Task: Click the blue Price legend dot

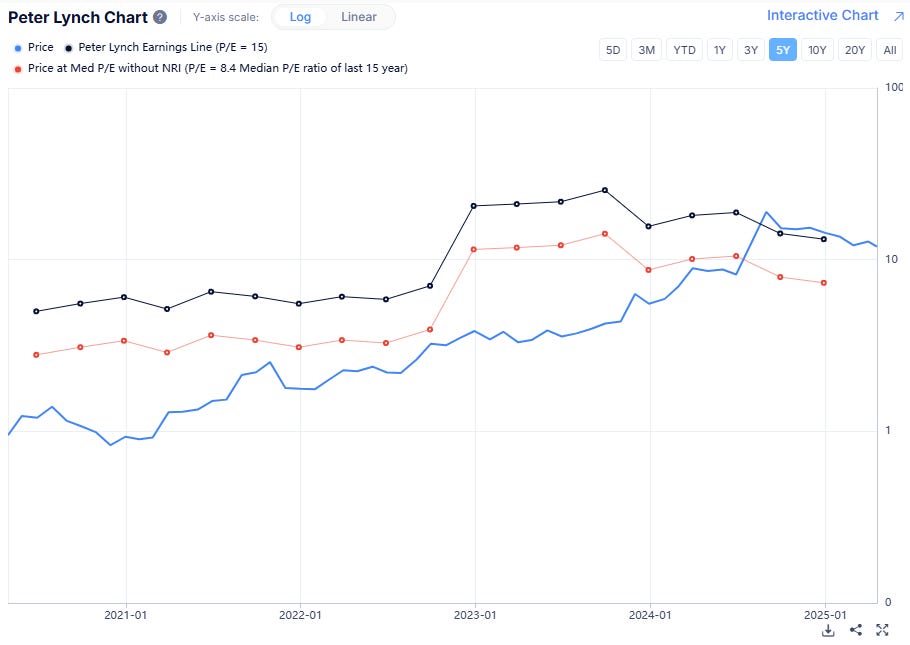Action: (18, 48)
